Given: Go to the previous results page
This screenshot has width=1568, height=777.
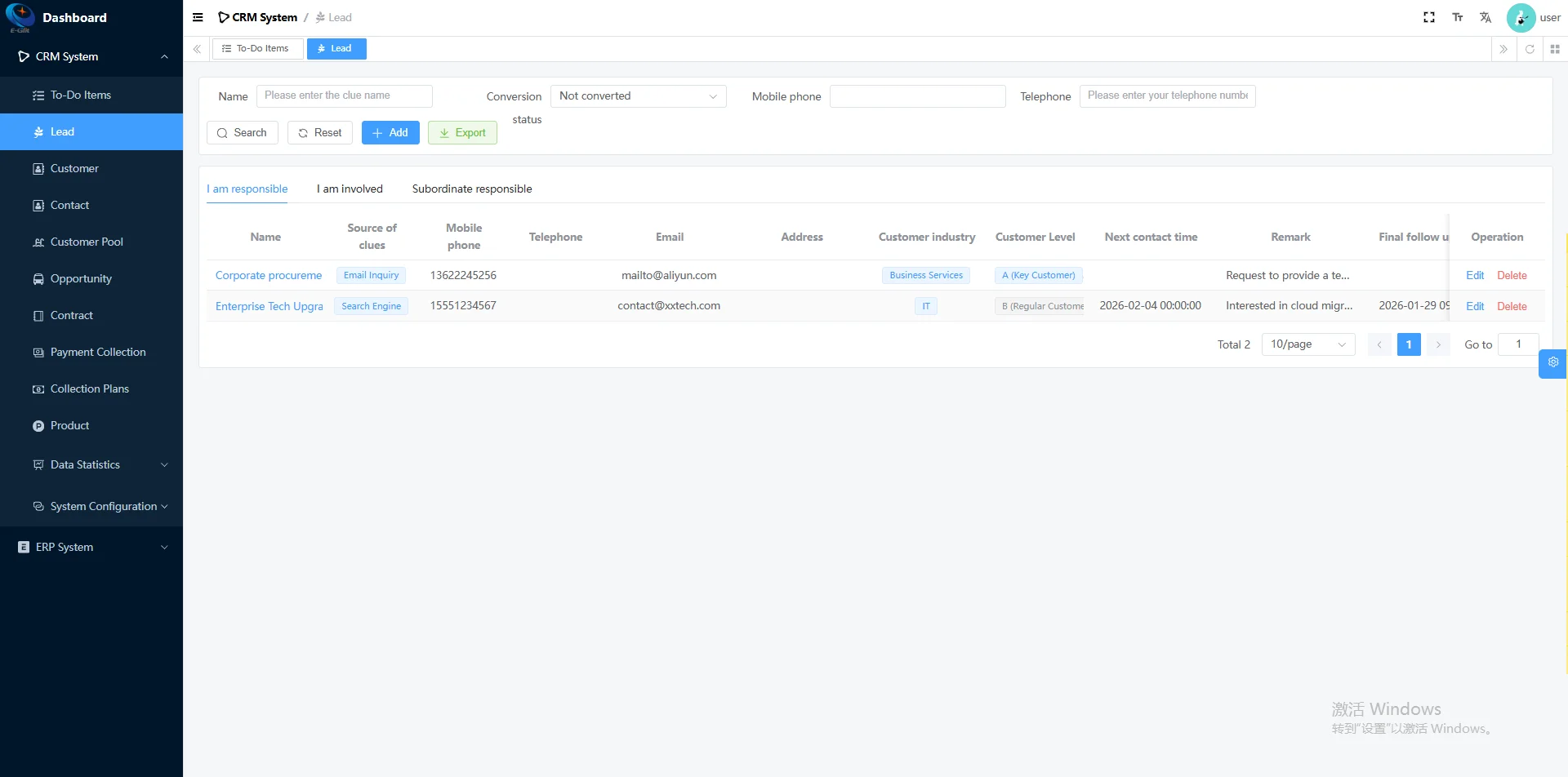Looking at the screenshot, I should click(x=1379, y=344).
